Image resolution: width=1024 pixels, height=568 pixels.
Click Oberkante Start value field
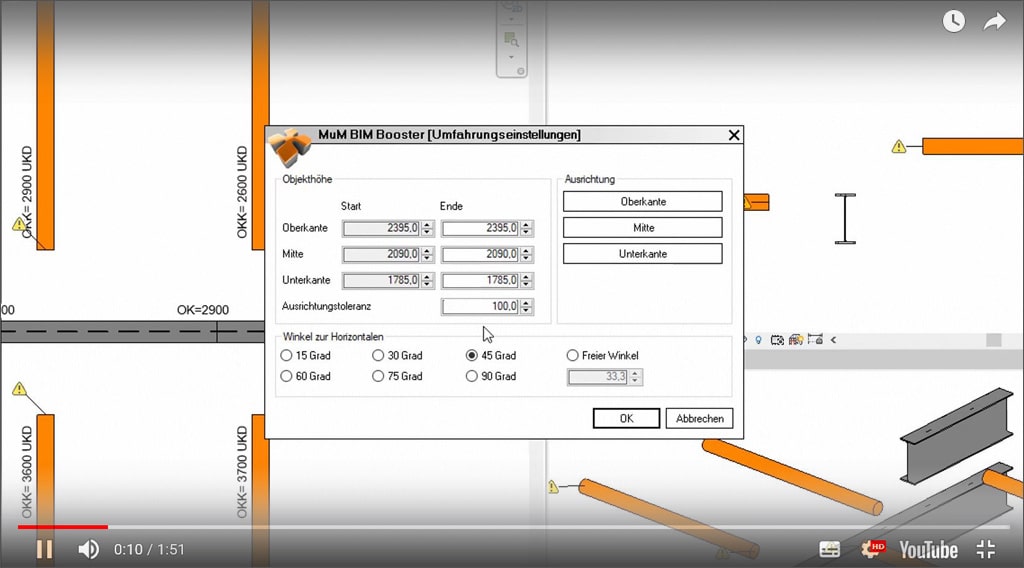(x=381, y=228)
